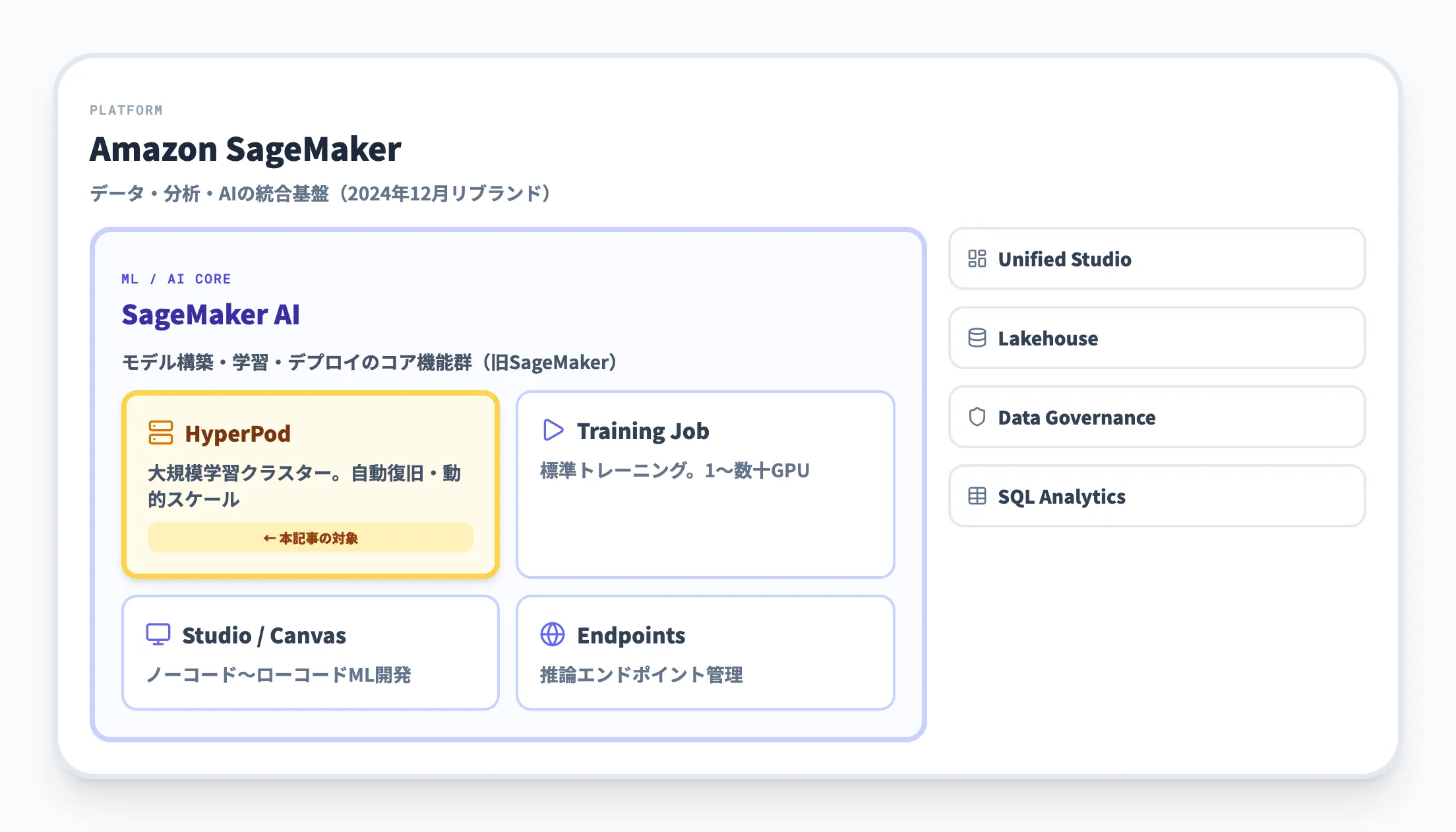This screenshot has height=832, width=1456.
Task: Open the Studio / Canvas card
Action: point(311,652)
